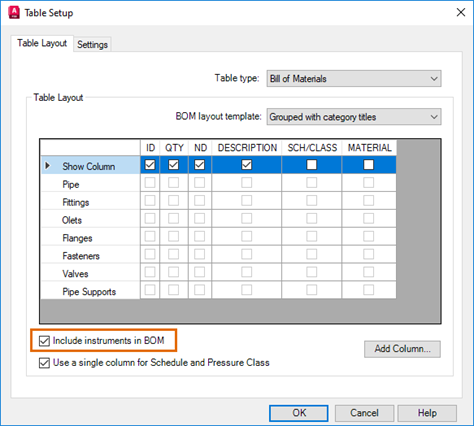Select the Table Layout tab
This screenshot has width=474, height=426.
[x=42, y=43]
